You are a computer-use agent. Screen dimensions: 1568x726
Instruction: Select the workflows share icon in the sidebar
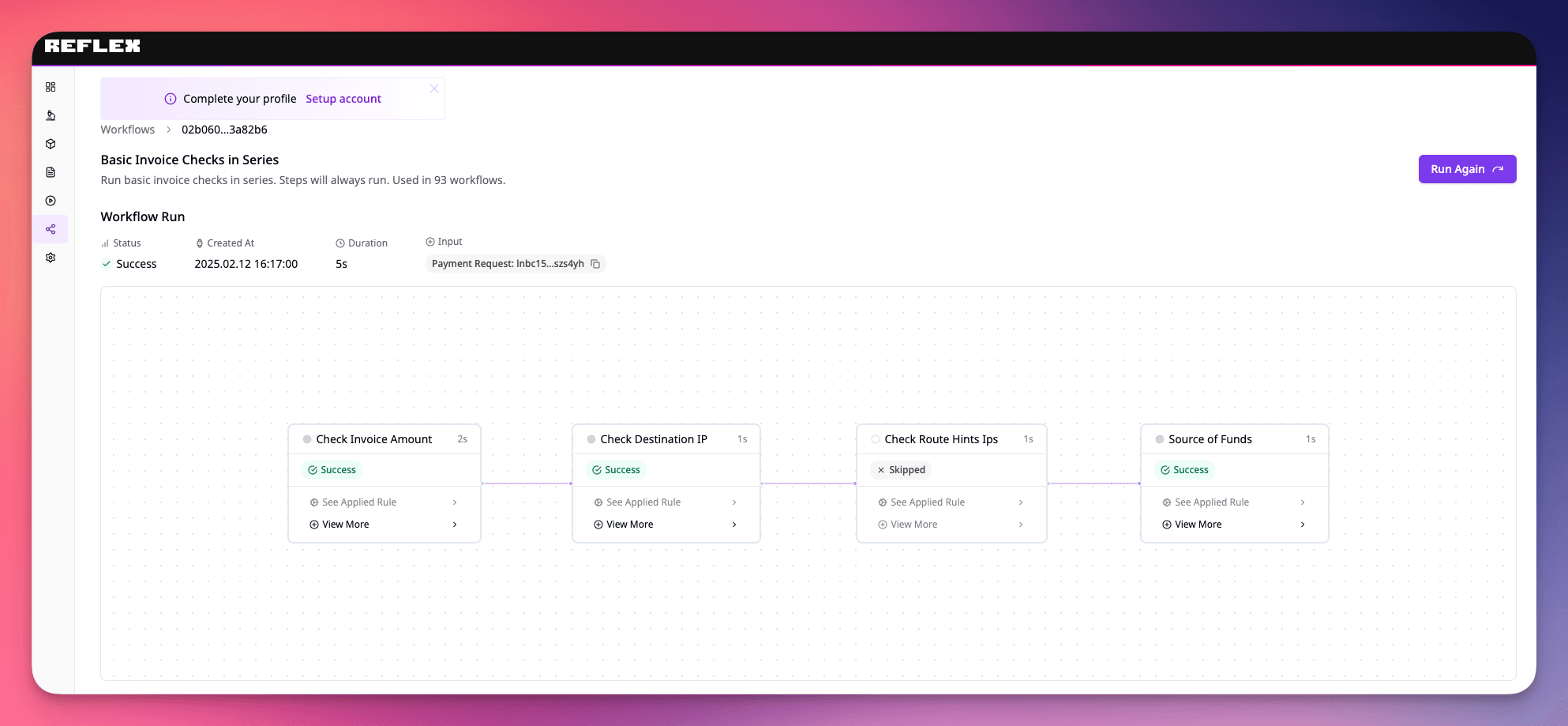pos(51,229)
